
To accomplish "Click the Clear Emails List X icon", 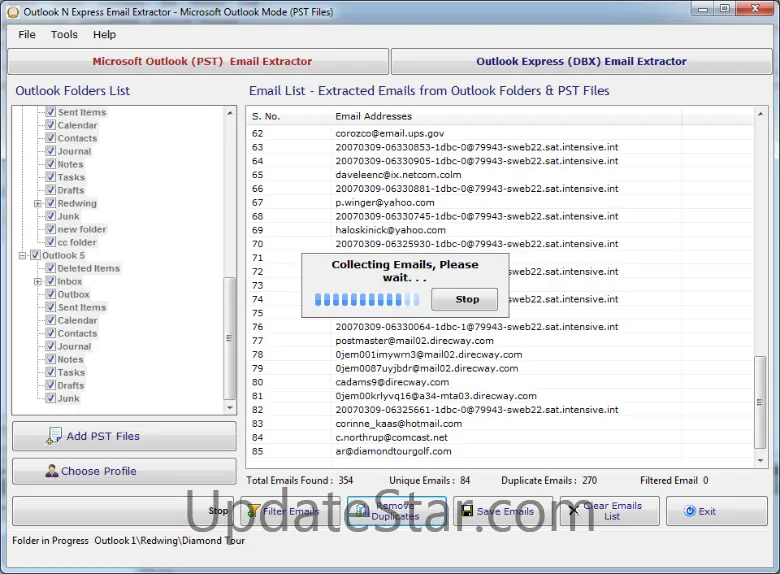I will (x=574, y=511).
